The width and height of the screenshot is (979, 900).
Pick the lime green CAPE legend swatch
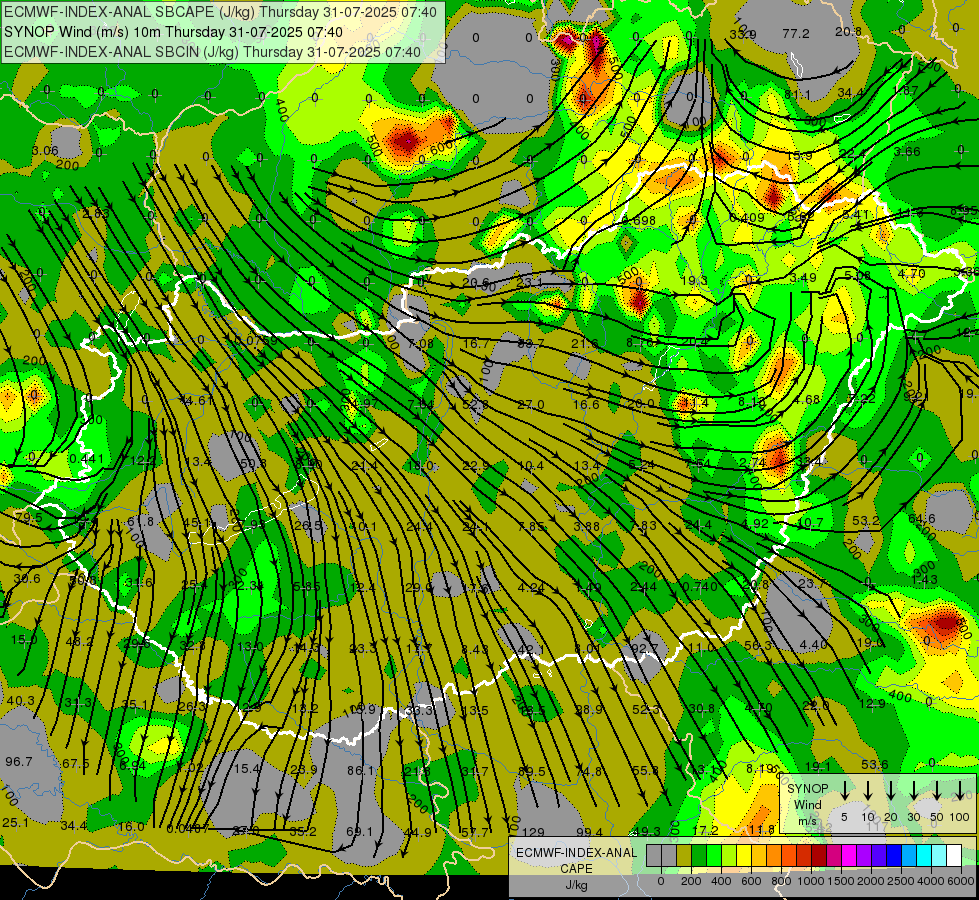coord(729,856)
